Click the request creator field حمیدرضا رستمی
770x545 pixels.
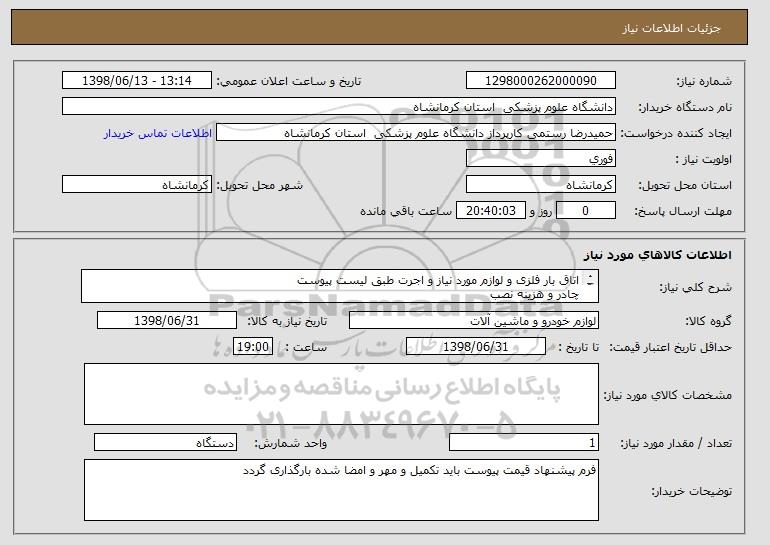click(416, 133)
